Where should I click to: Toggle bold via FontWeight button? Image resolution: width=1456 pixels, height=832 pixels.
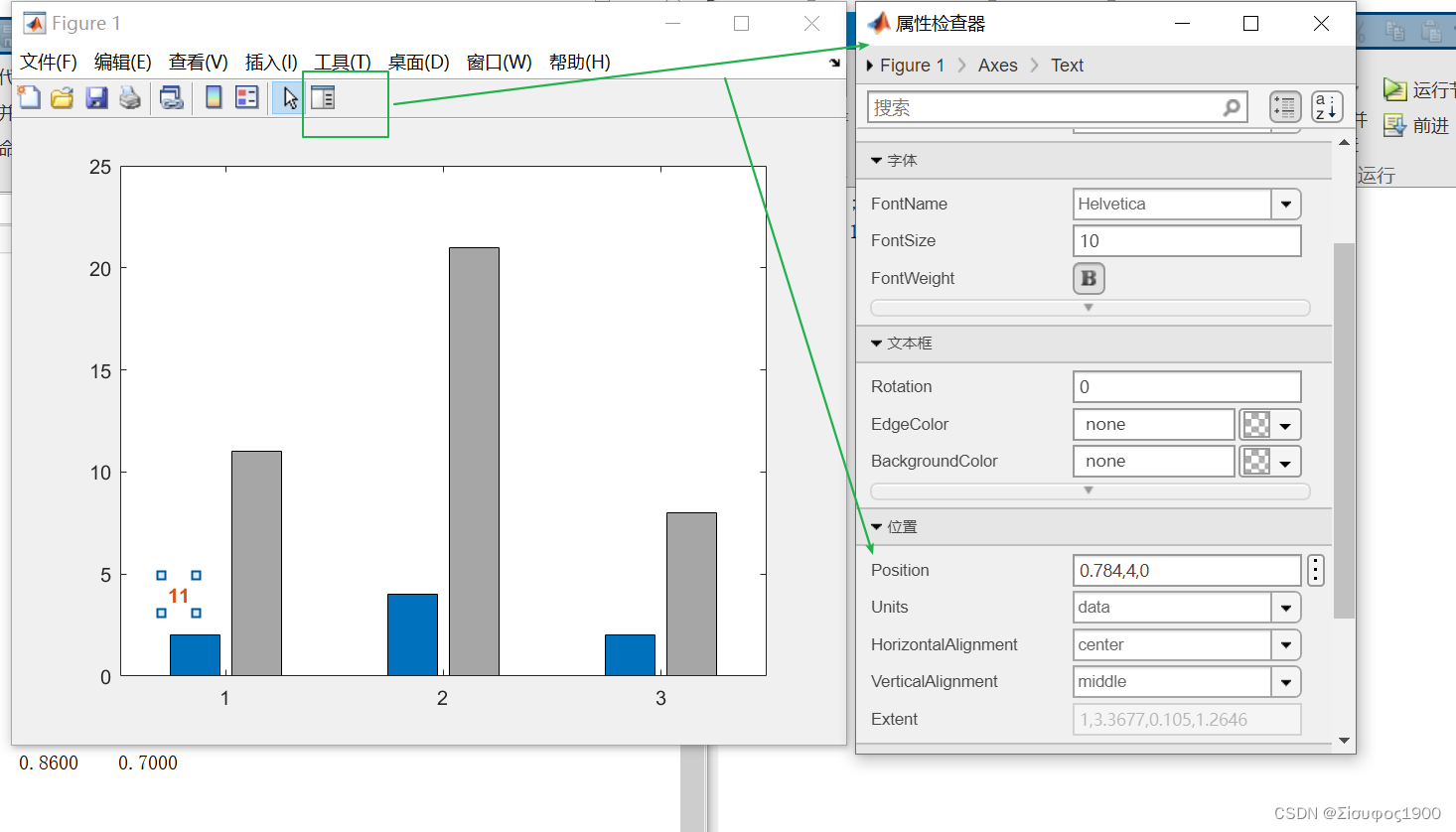coord(1089,278)
